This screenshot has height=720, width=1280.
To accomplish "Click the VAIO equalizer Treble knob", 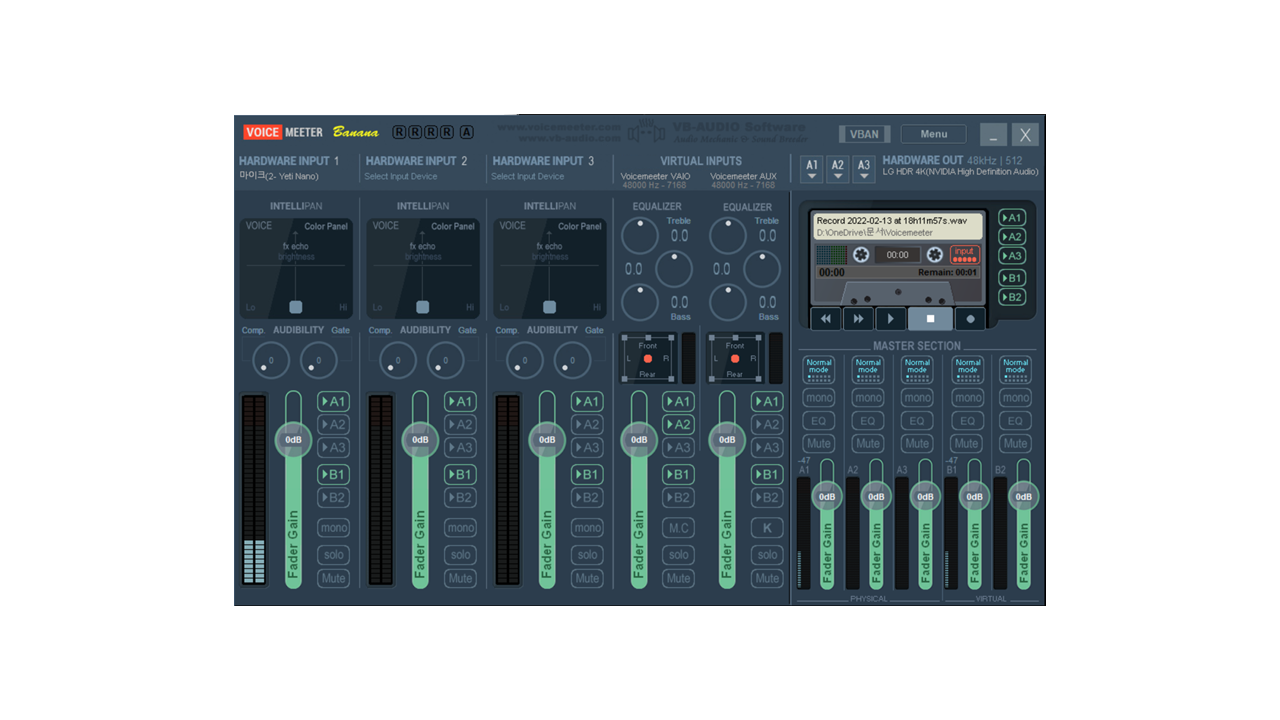I will tap(640, 236).
